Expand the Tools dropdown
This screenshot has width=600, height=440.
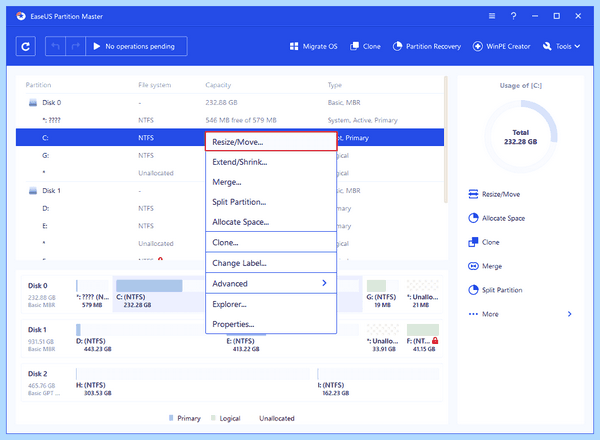click(x=561, y=46)
